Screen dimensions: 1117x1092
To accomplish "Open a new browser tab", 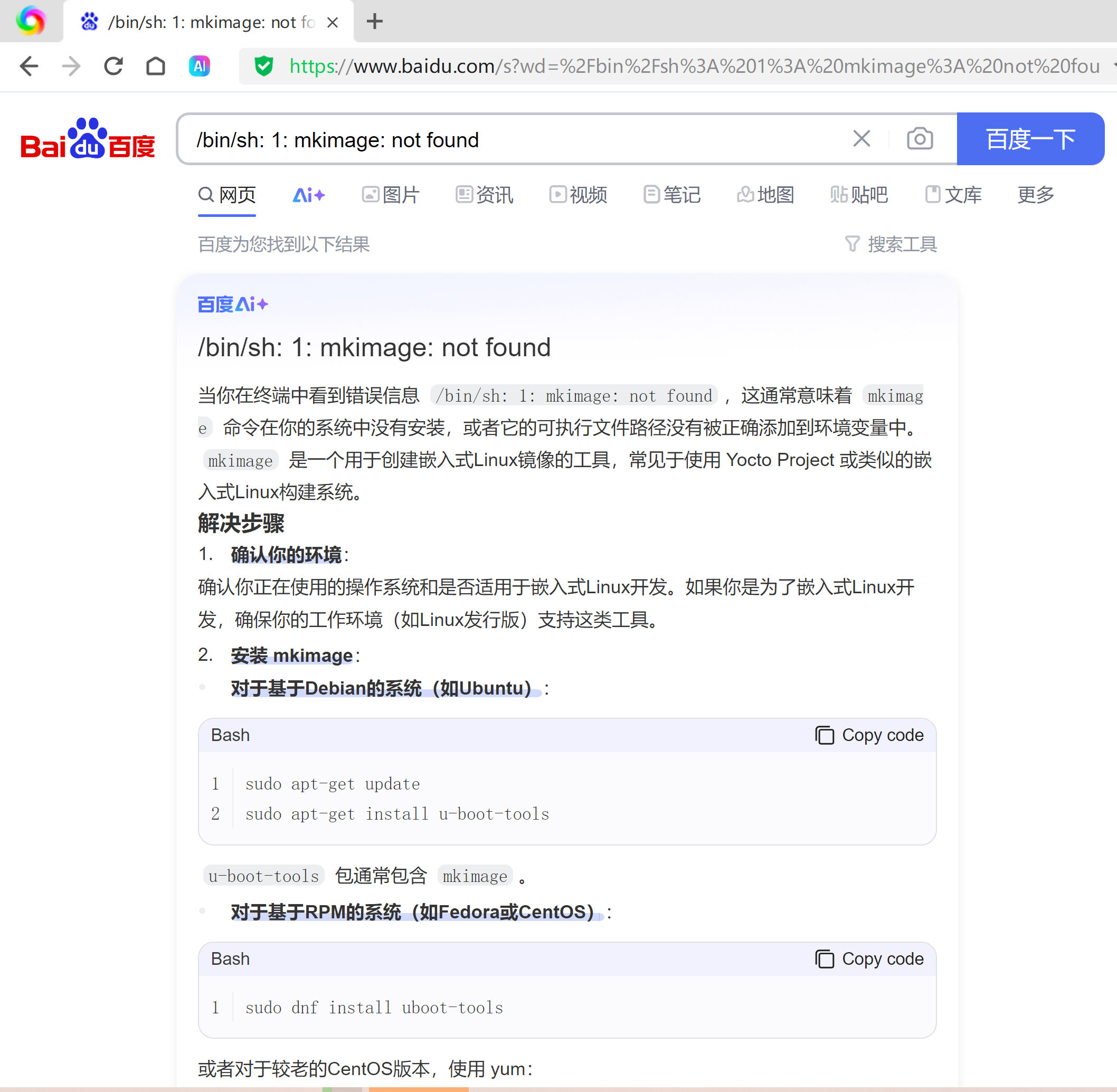I will coord(375,22).
